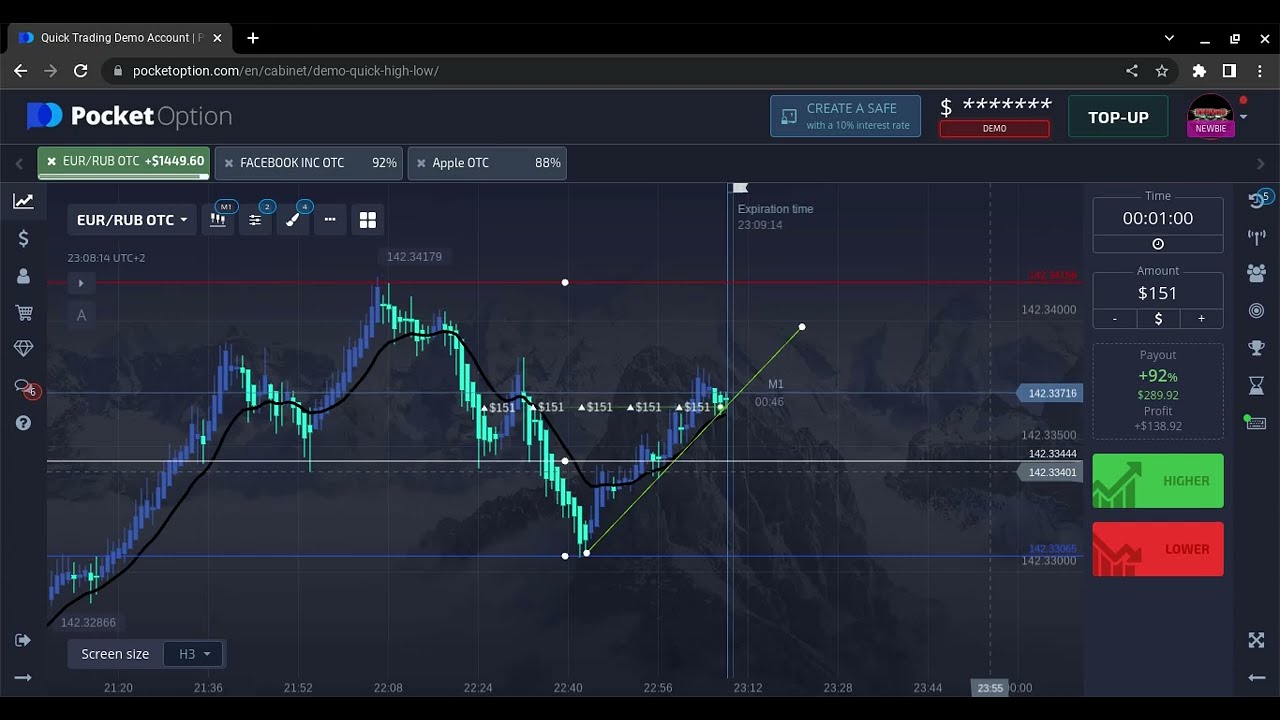Toggle the amount currency $ mode
The width and height of the screenshot is (1280, 720).
[x=1158, y=319]
